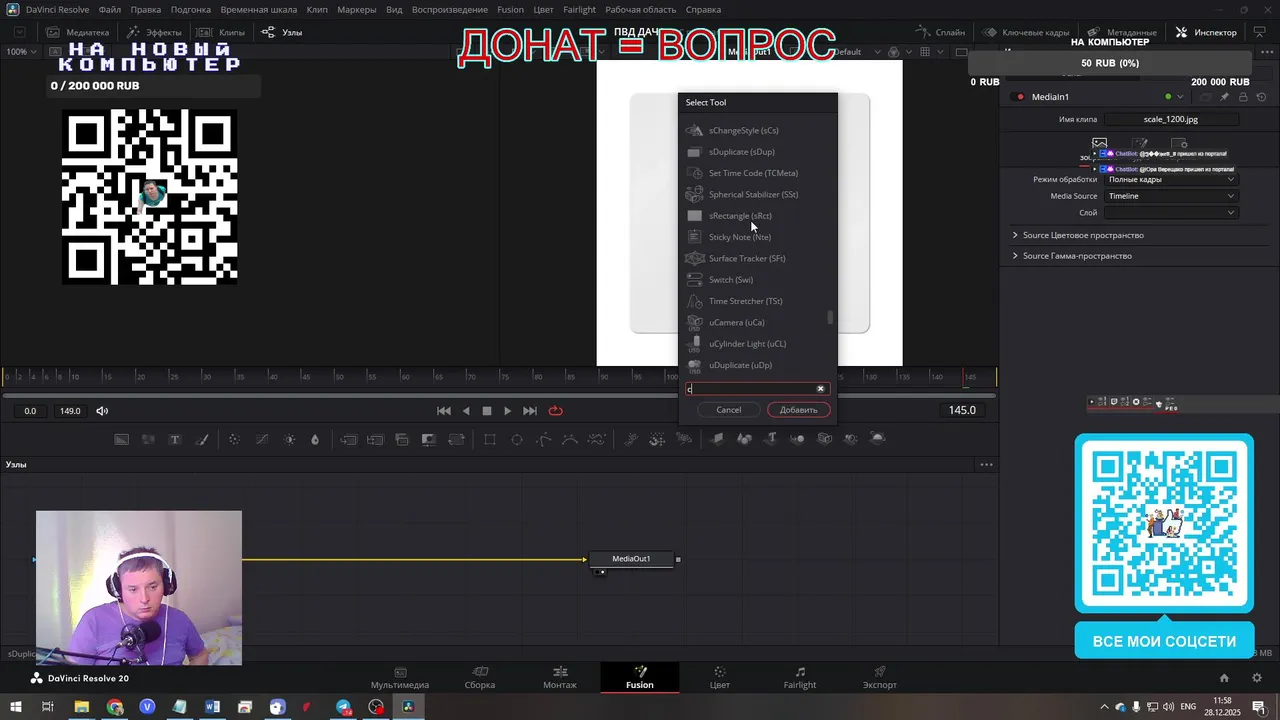This screenshot has height=720, width=1280.
Task: Add the Merge tool icon
Action: [x=348, y=439]
